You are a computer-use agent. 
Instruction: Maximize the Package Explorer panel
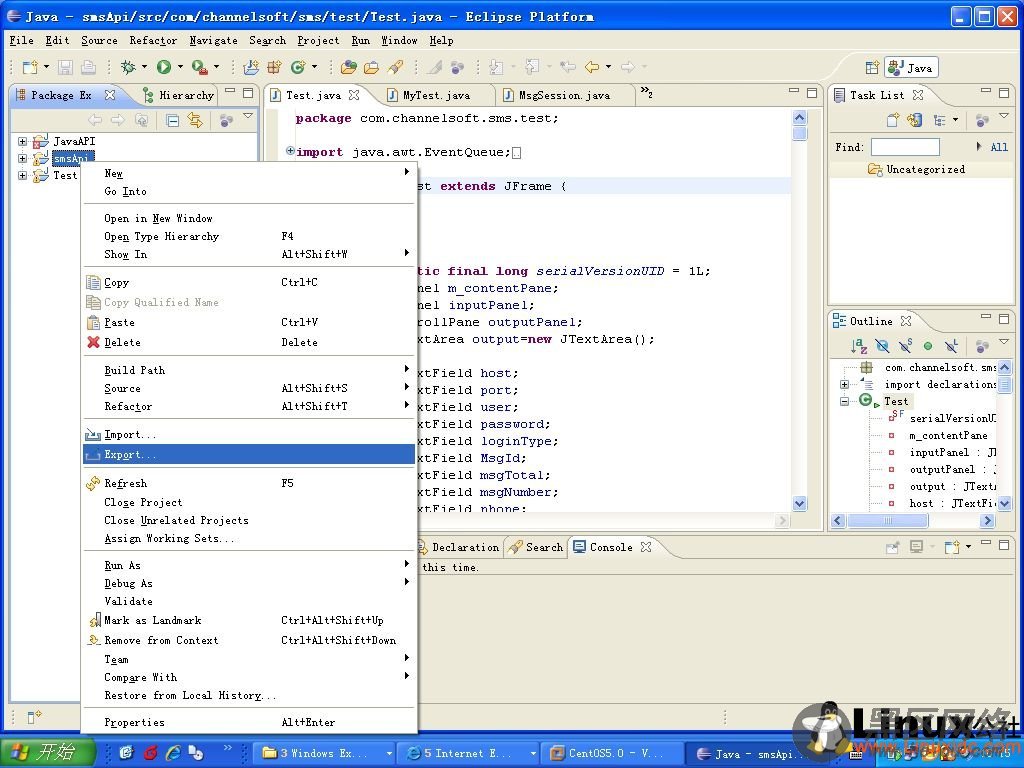(x=248, y=93)
